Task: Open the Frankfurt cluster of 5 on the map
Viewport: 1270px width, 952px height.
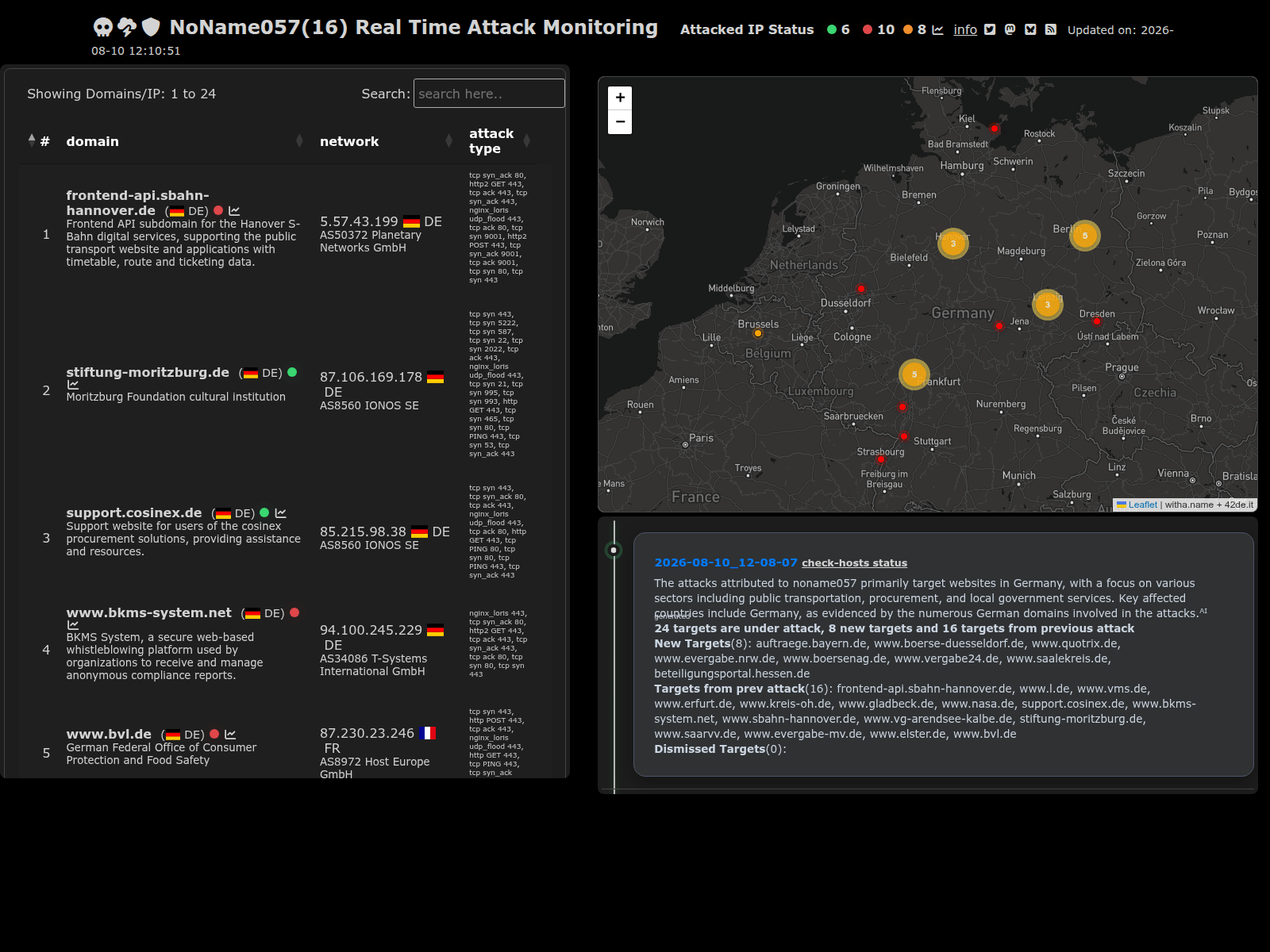Action: pos(914,374)
